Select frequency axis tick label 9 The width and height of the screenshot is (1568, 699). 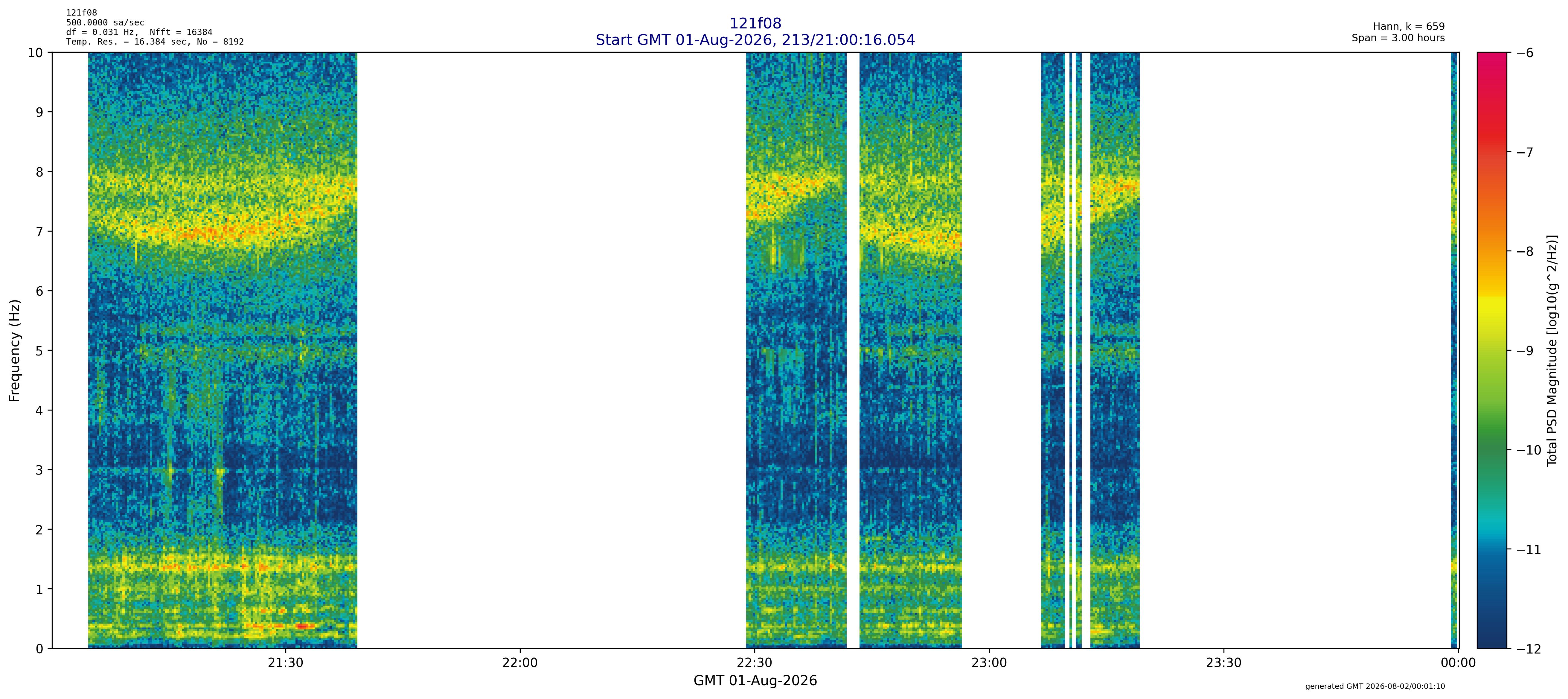click(x=39, y=113)
